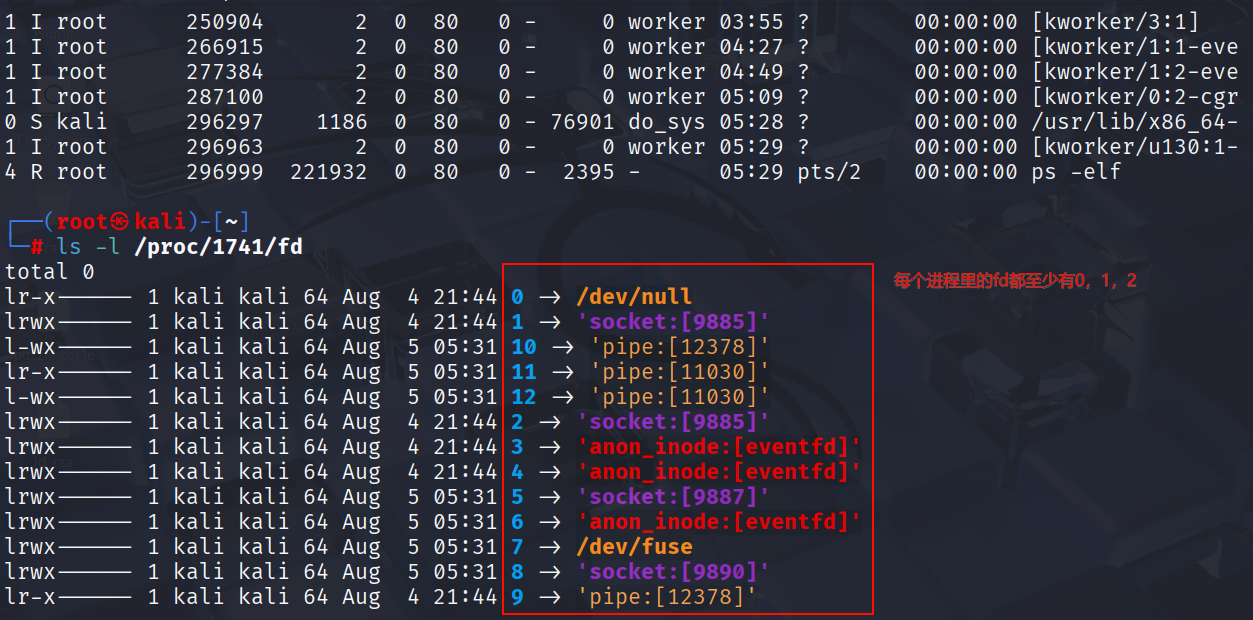Click the pipe:[12378] entry for fd 9

tap(667, 597)
